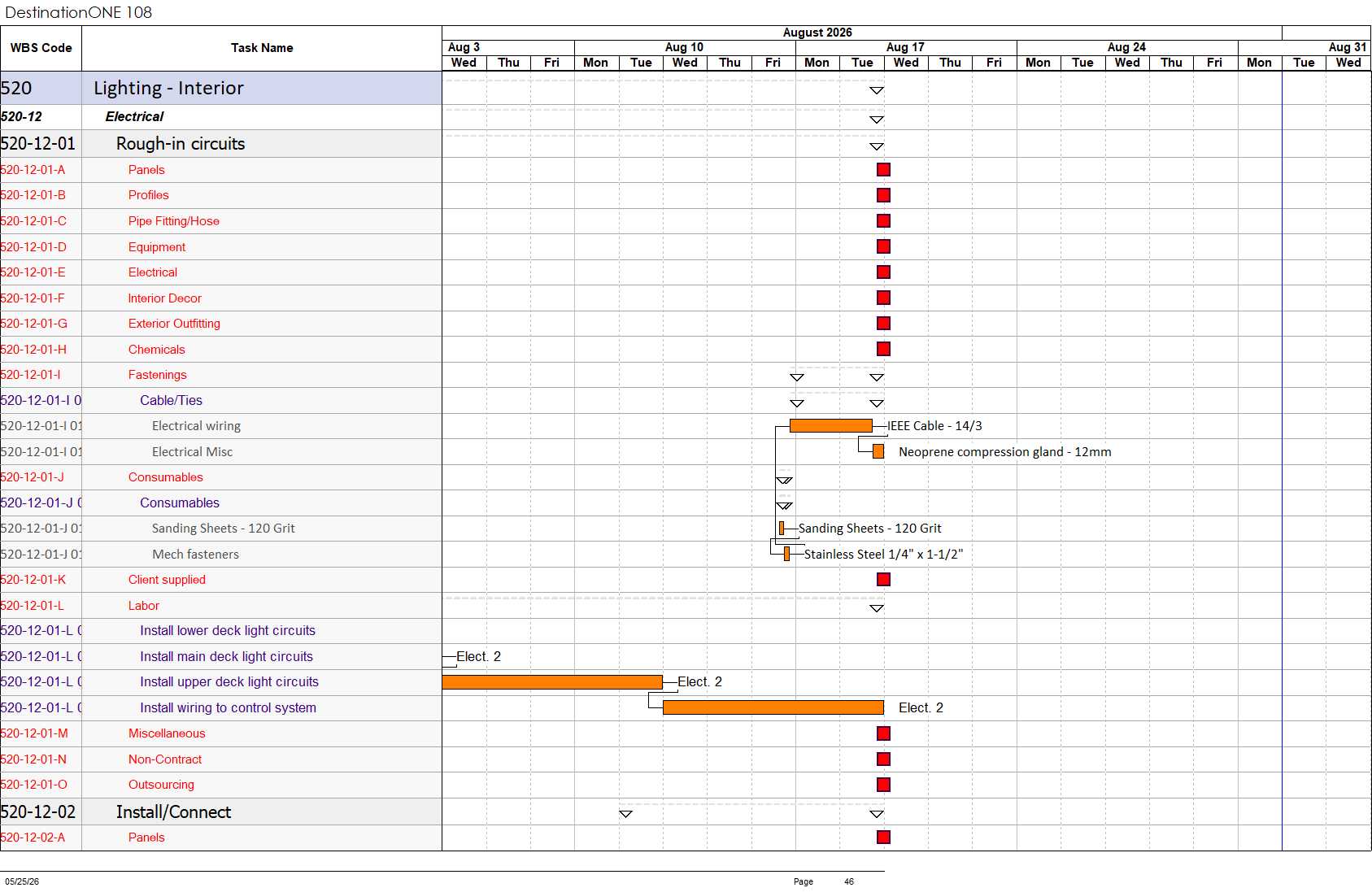Click the DestinationONE 108 title

click(78, 12)
